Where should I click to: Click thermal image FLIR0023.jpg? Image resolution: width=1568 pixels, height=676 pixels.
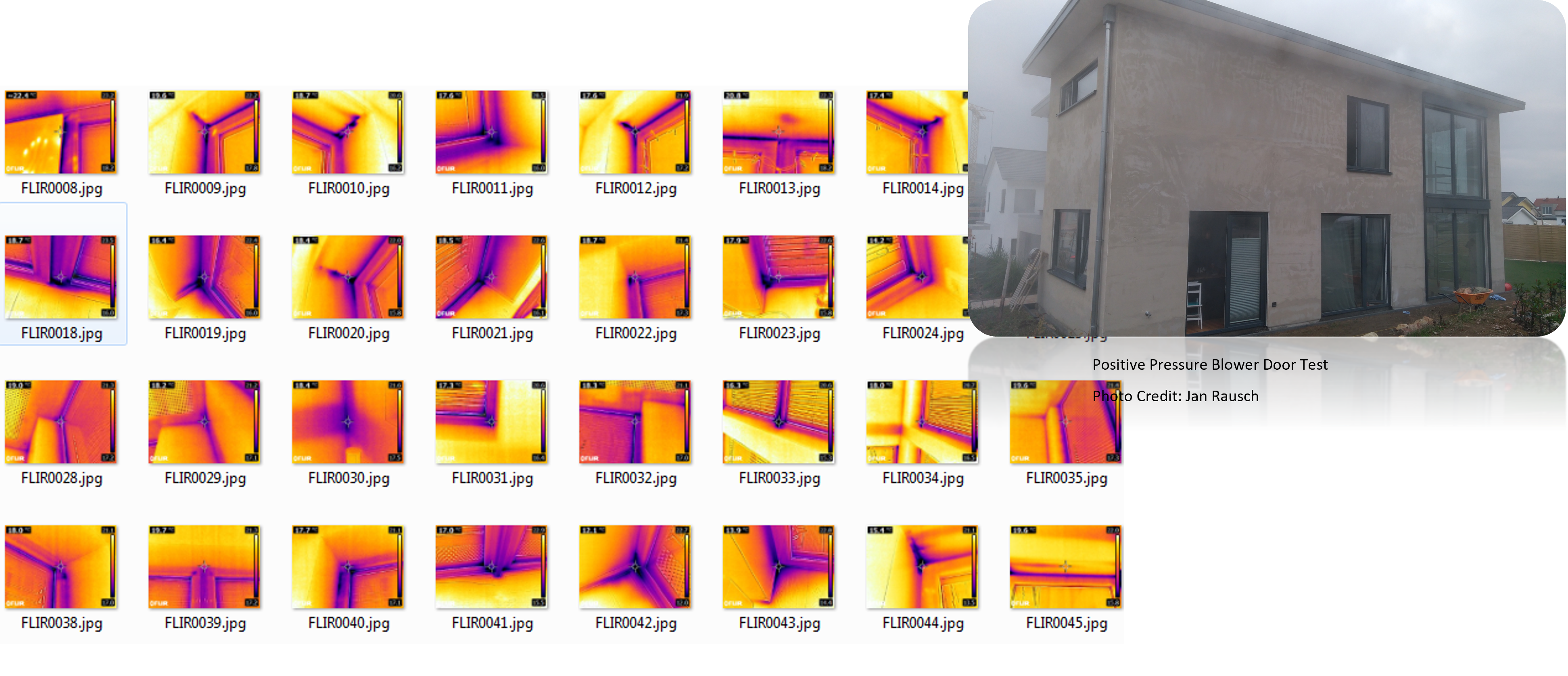click(x=779, y=277)
